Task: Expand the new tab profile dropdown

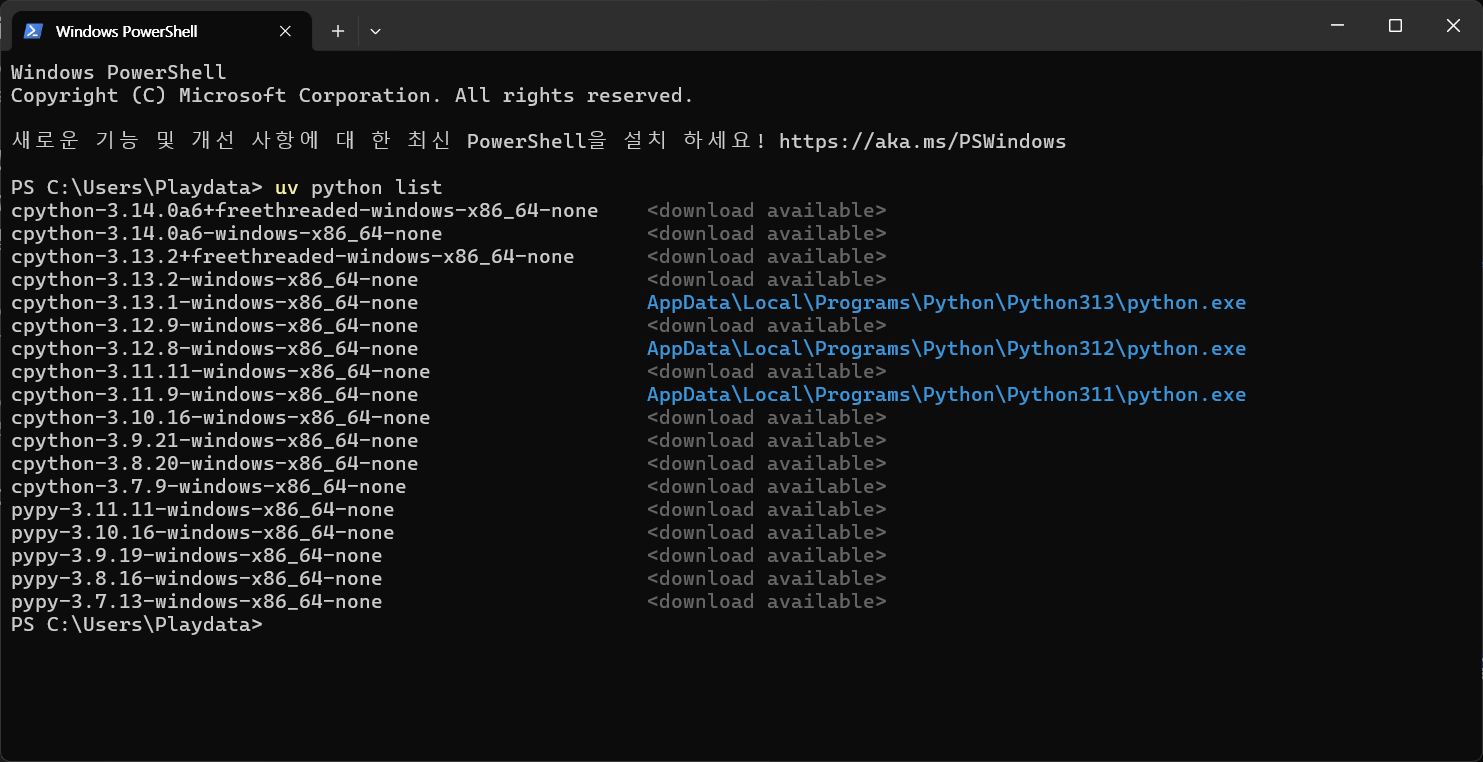Action: [x=375, y=31]
